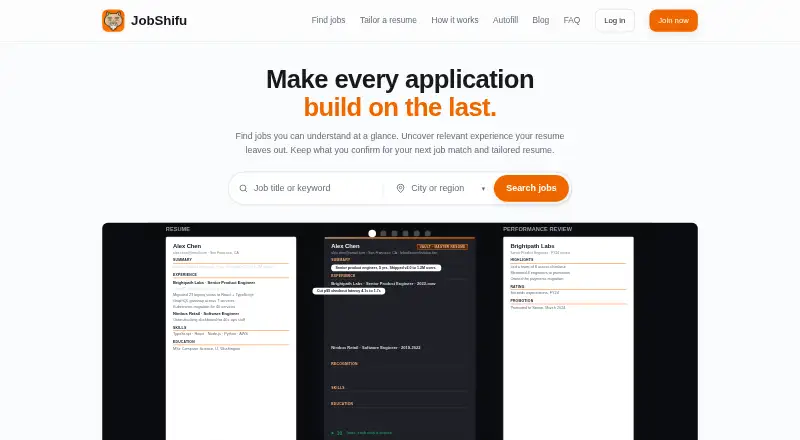Viewport: 800px width, 440px height.
Task: Click the Alex Chen resume page thumbnail
Action: pos(231,338)
